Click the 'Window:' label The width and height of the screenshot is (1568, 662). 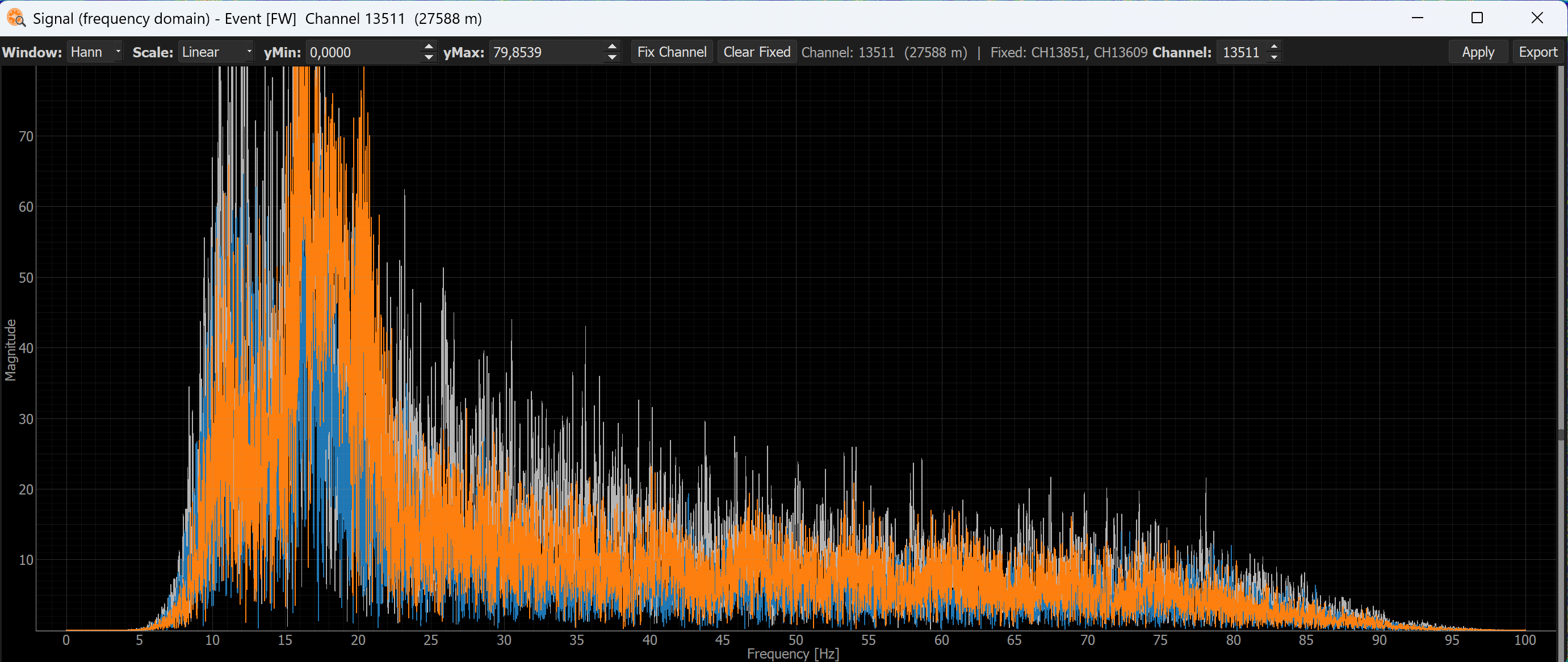(32, 52)
